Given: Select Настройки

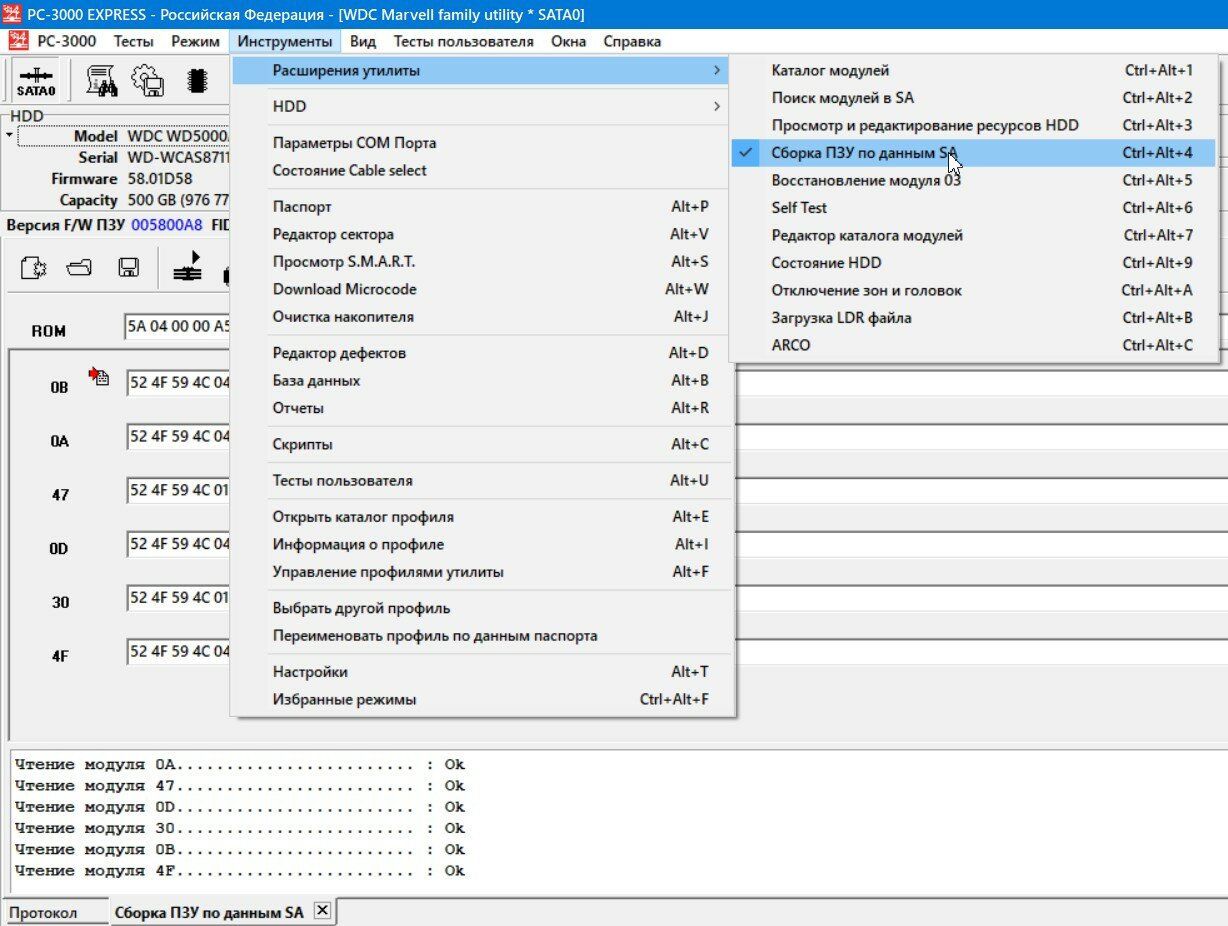Looking at the screenshot, I should pyautogui.click(x=483, y=672).
